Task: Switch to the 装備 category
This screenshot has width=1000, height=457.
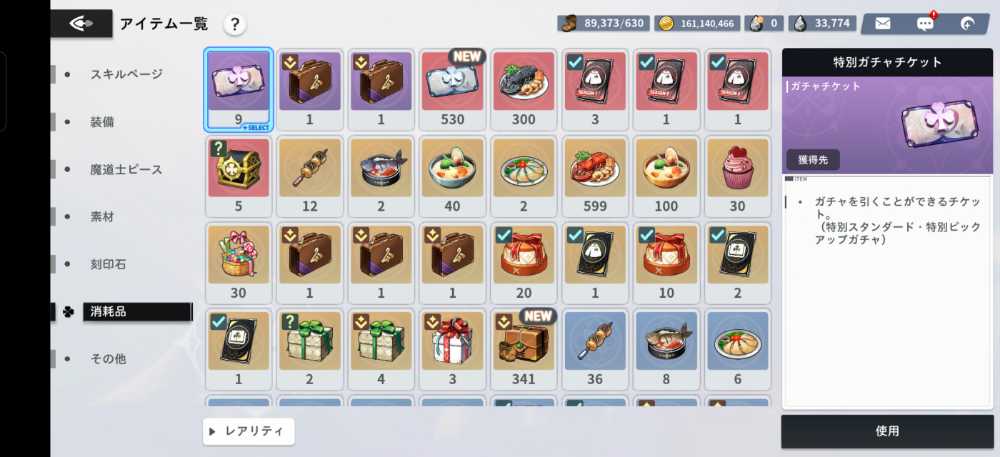Action: 102,122
